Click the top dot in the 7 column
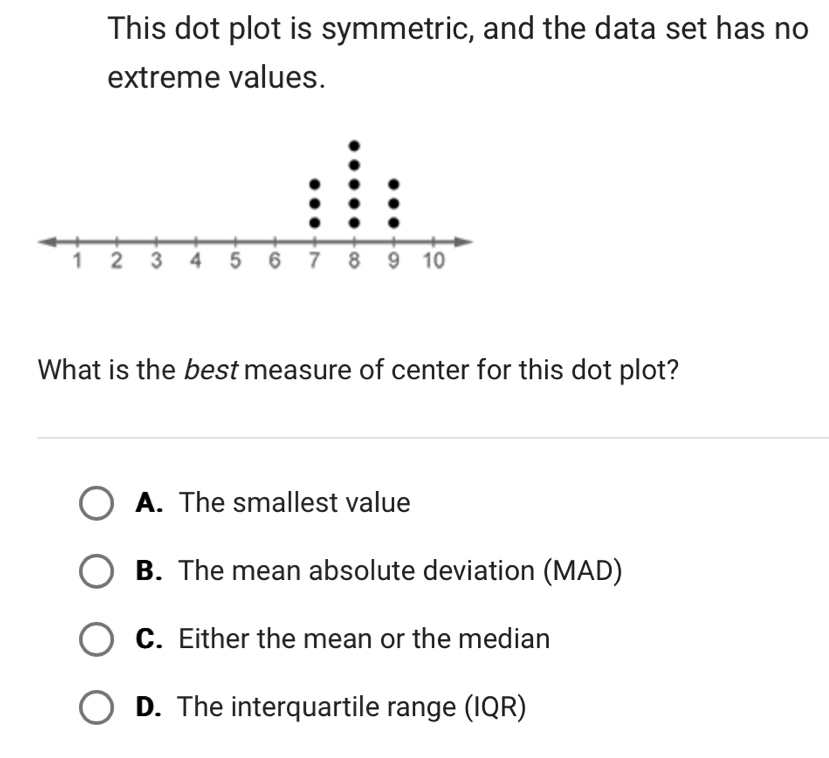The width and height of the screenshot is (829, 758). (x=313, y=184)
